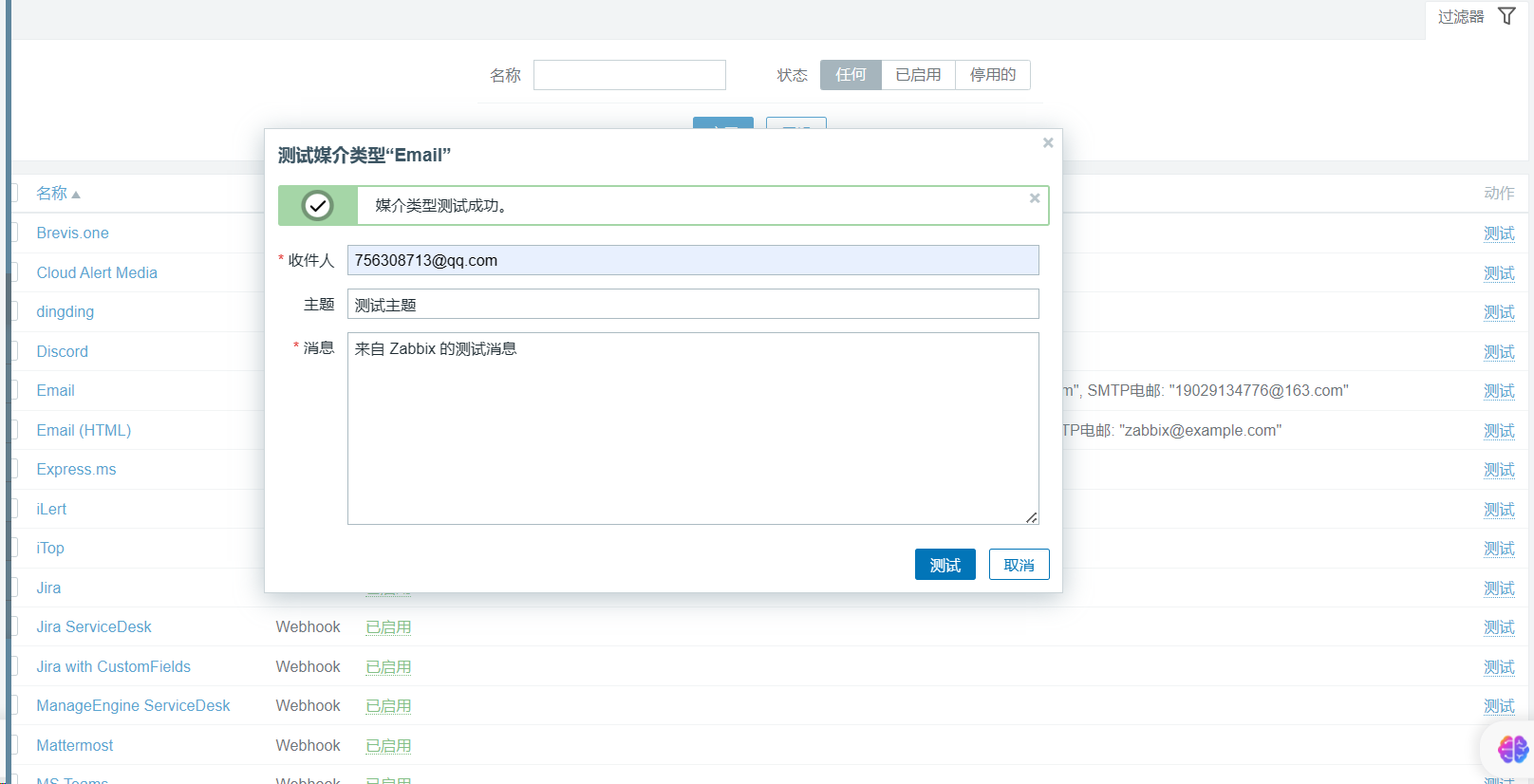Select the 任何 status filter
The image size is (1534, 784).
pos(851,75)
